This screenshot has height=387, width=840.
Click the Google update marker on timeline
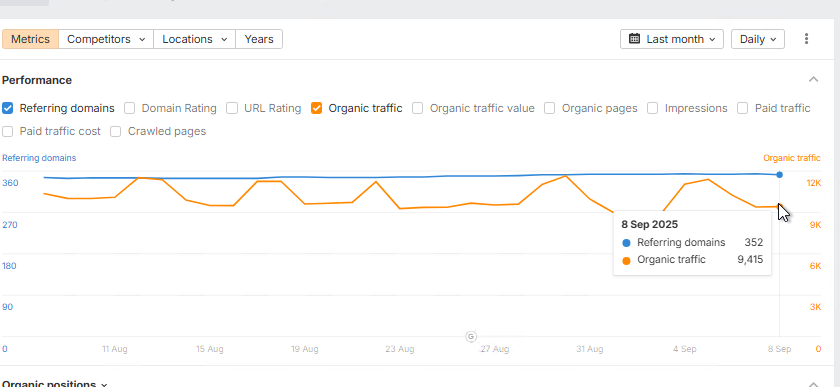(471, 337)
